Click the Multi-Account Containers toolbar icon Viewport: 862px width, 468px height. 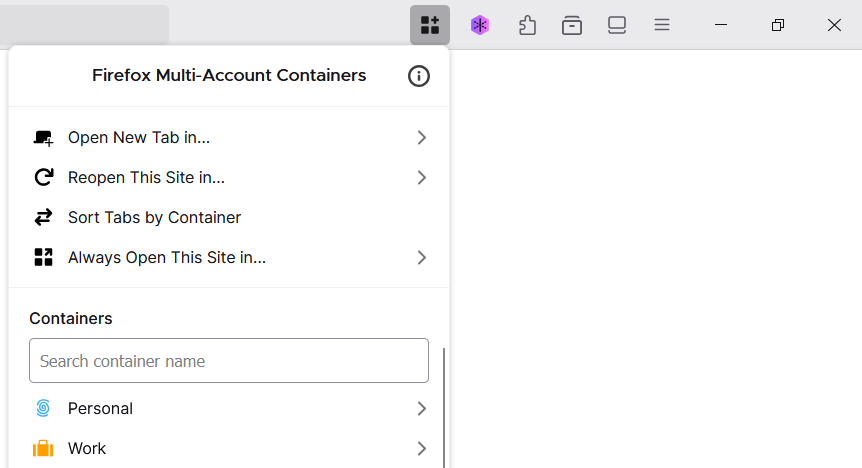[430, 25]
